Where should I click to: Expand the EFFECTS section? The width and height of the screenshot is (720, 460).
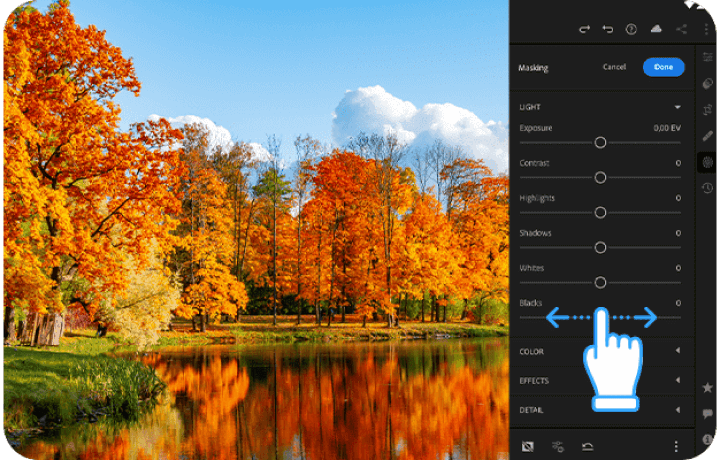[x=677, y=380]
